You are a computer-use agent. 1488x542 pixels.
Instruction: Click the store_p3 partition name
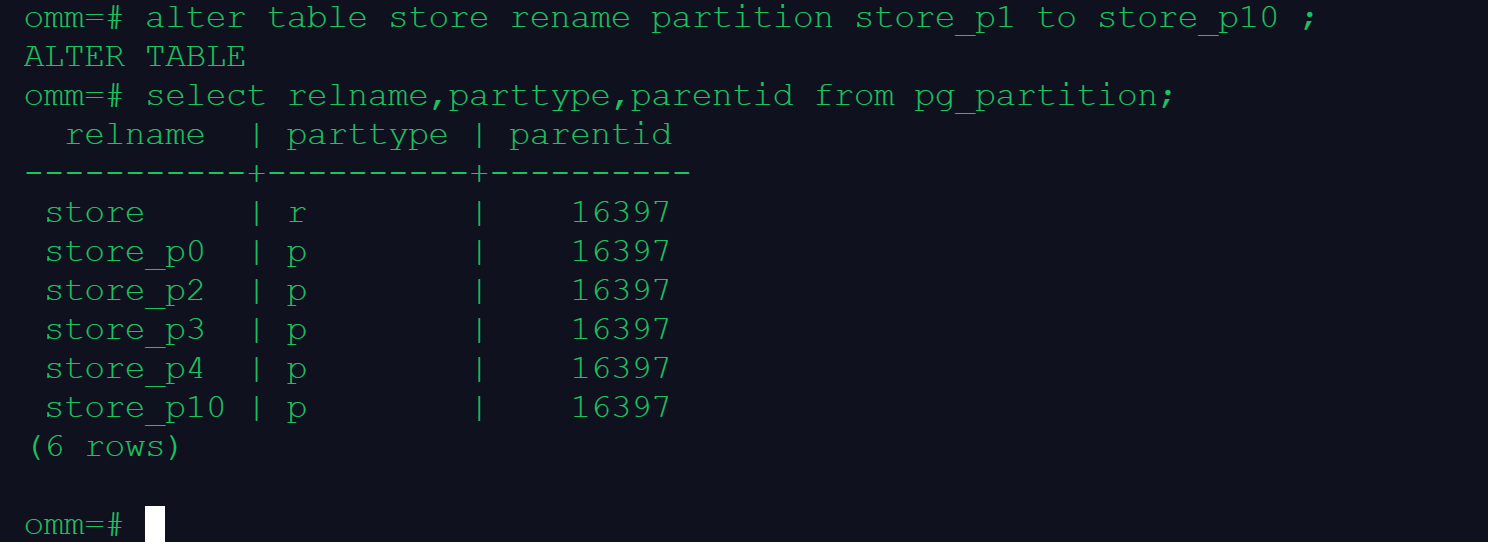tap(125, 331)
